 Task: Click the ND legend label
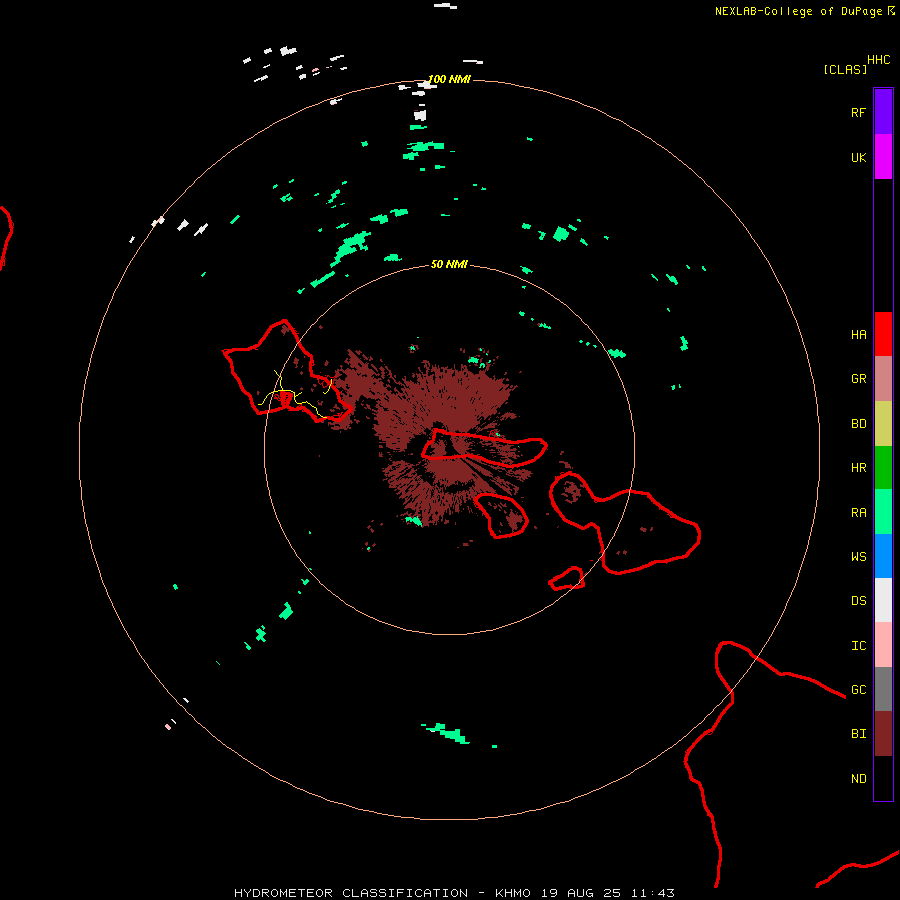[x=858, y=779]
